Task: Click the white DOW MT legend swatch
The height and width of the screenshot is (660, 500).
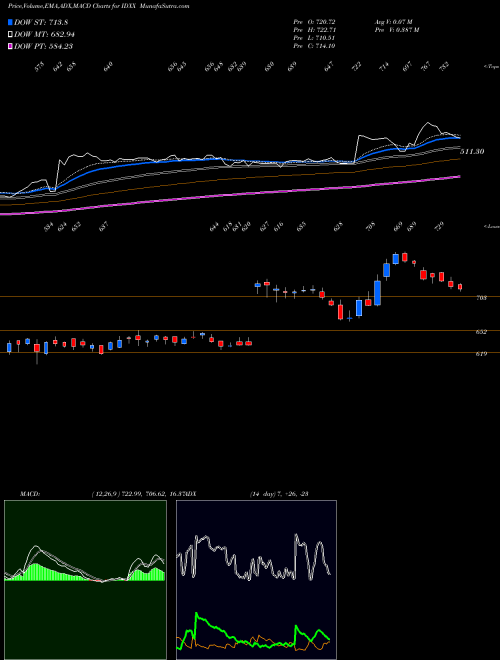Action: point(11,35)
